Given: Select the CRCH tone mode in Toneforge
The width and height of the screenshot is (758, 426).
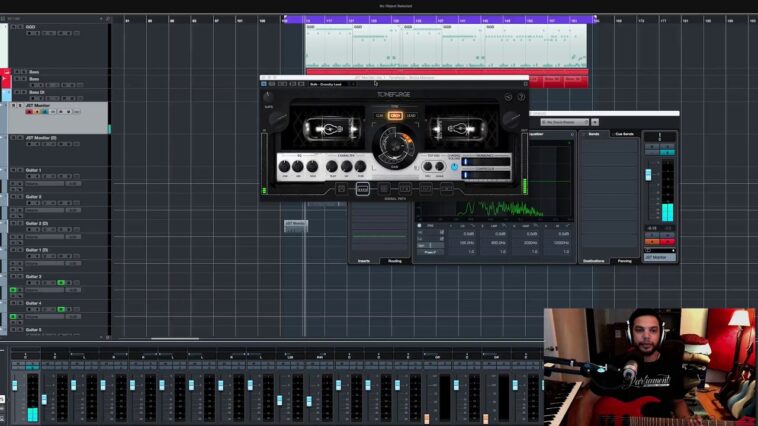Looking at the screenshot, I should (395, 116).
